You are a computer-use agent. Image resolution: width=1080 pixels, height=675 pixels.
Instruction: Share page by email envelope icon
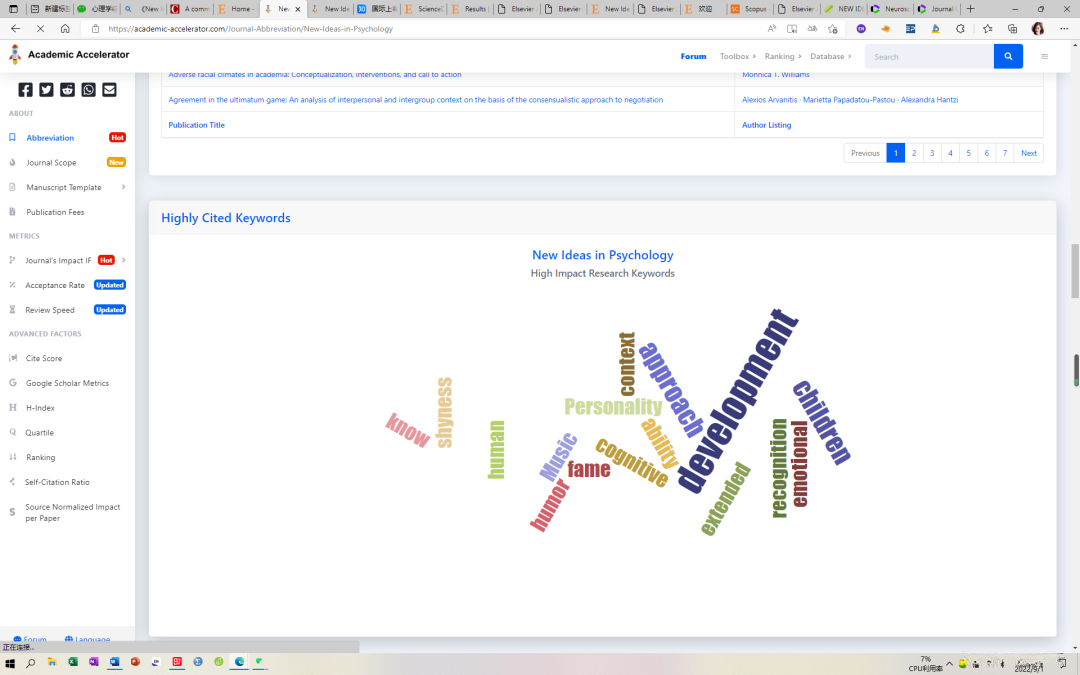pos(110,90)
